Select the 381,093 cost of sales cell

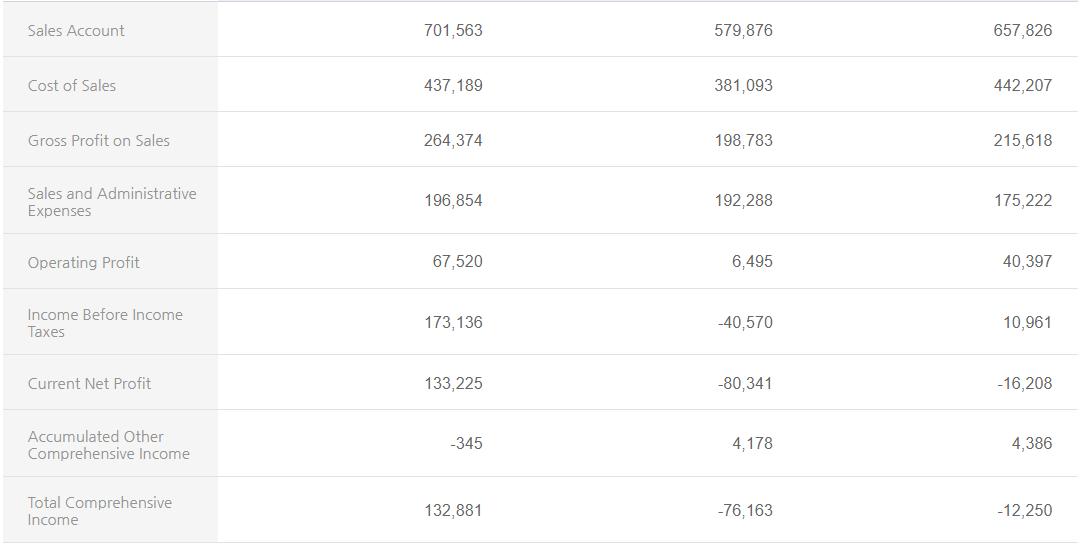tap(743, 85)
